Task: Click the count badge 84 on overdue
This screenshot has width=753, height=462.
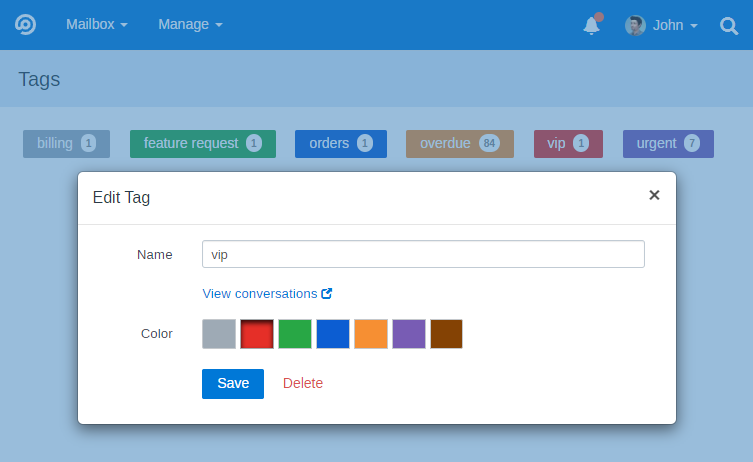Action: click(489, 143)
